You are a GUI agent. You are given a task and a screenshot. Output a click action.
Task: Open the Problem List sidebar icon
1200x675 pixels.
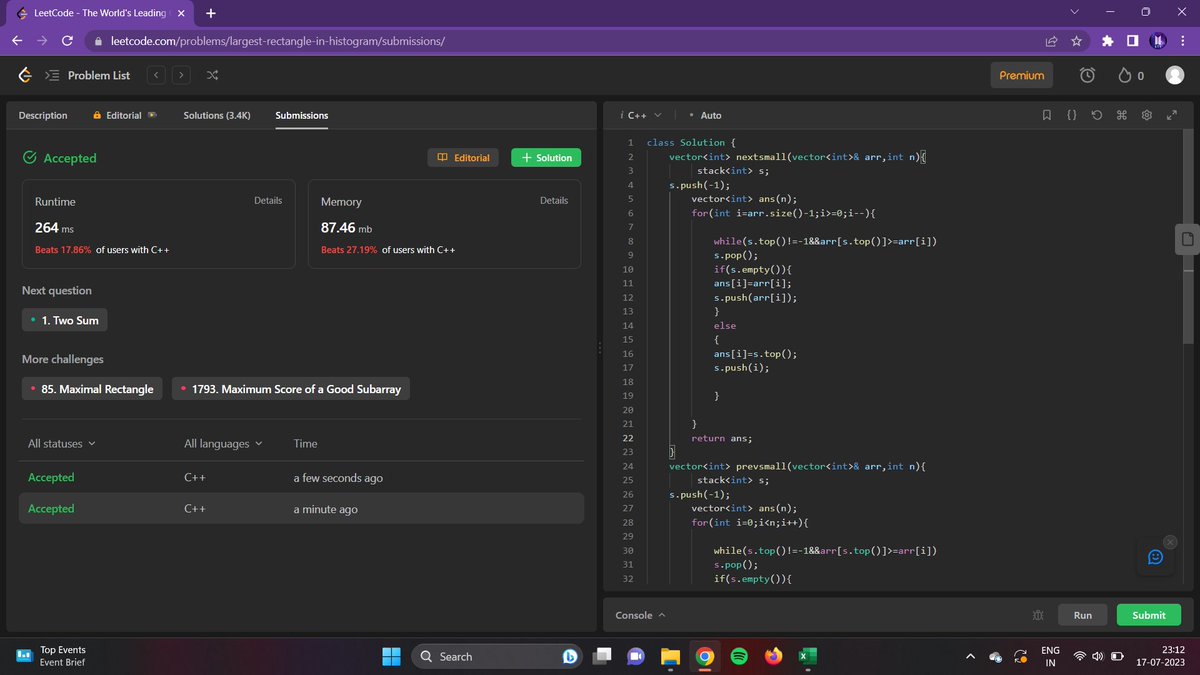click(x=51, y=75)
